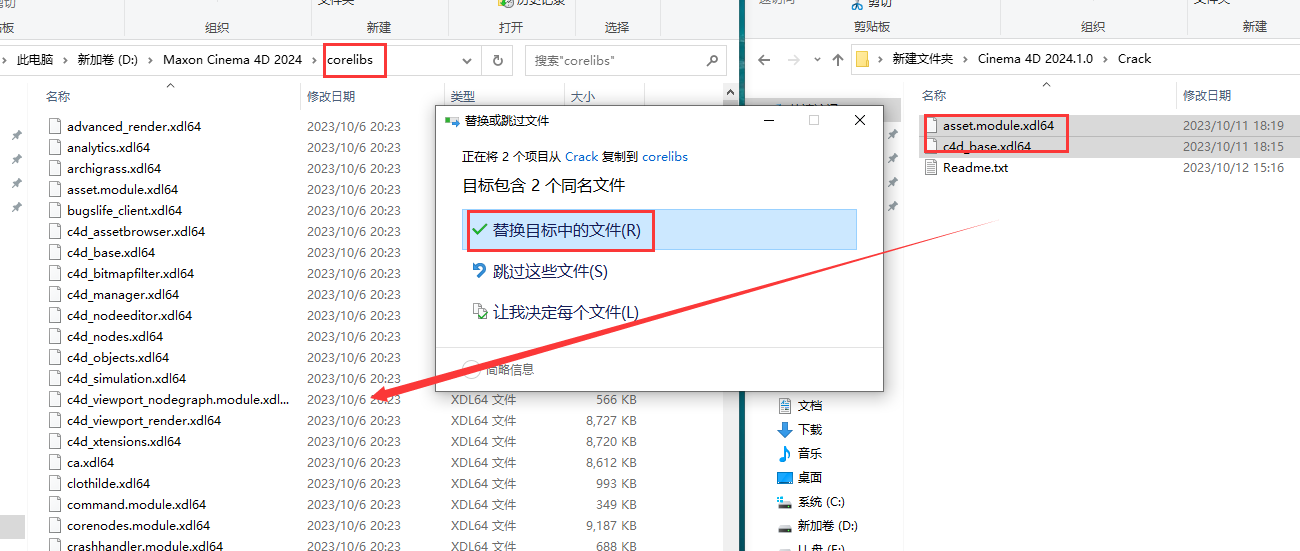Viewport: 1300px width, 551px height.
Task: Select the Desktop (桌面) item in sidebar
Action: point(809,478)
